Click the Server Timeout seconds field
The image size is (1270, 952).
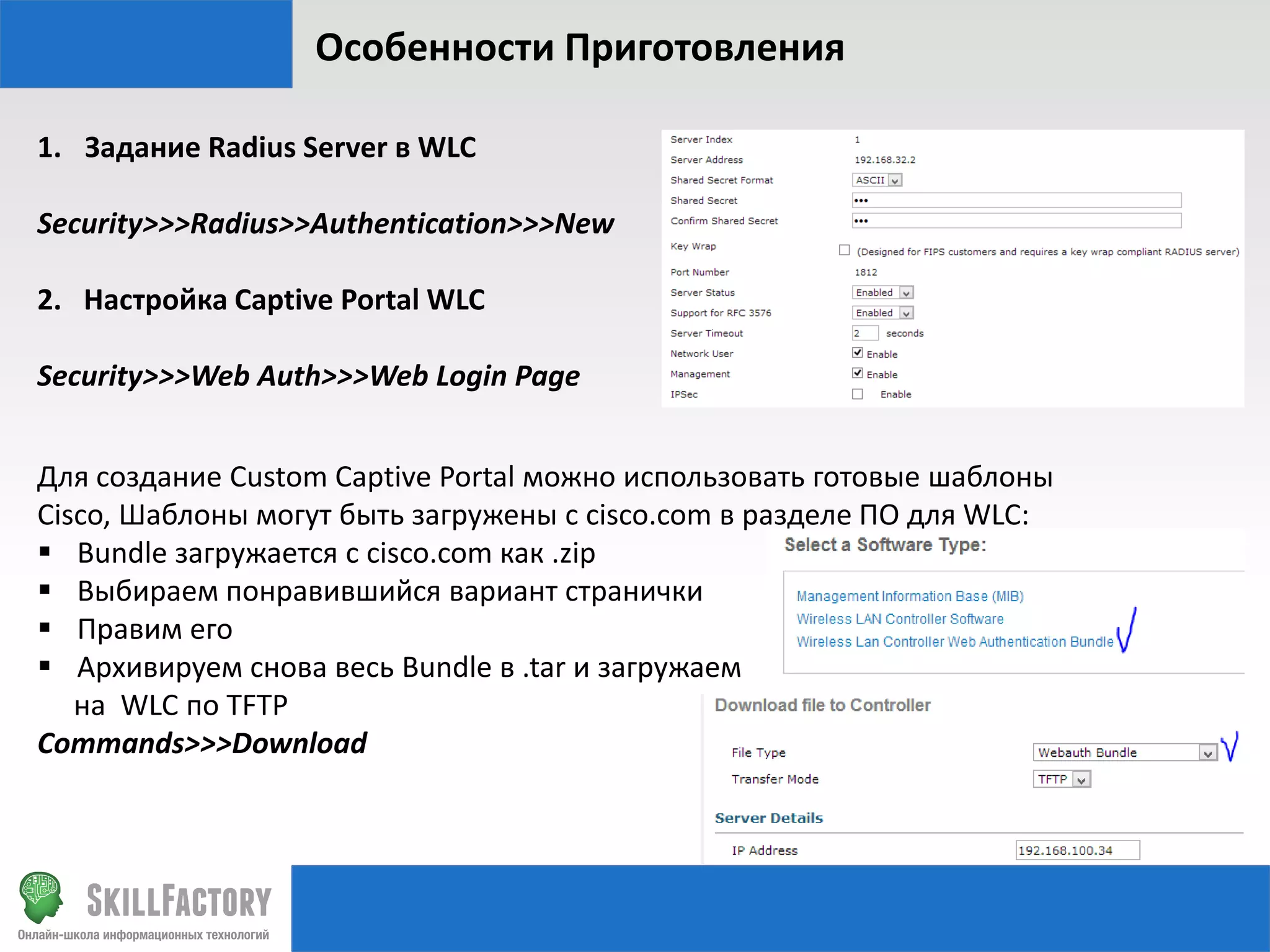tap(865, 333)
